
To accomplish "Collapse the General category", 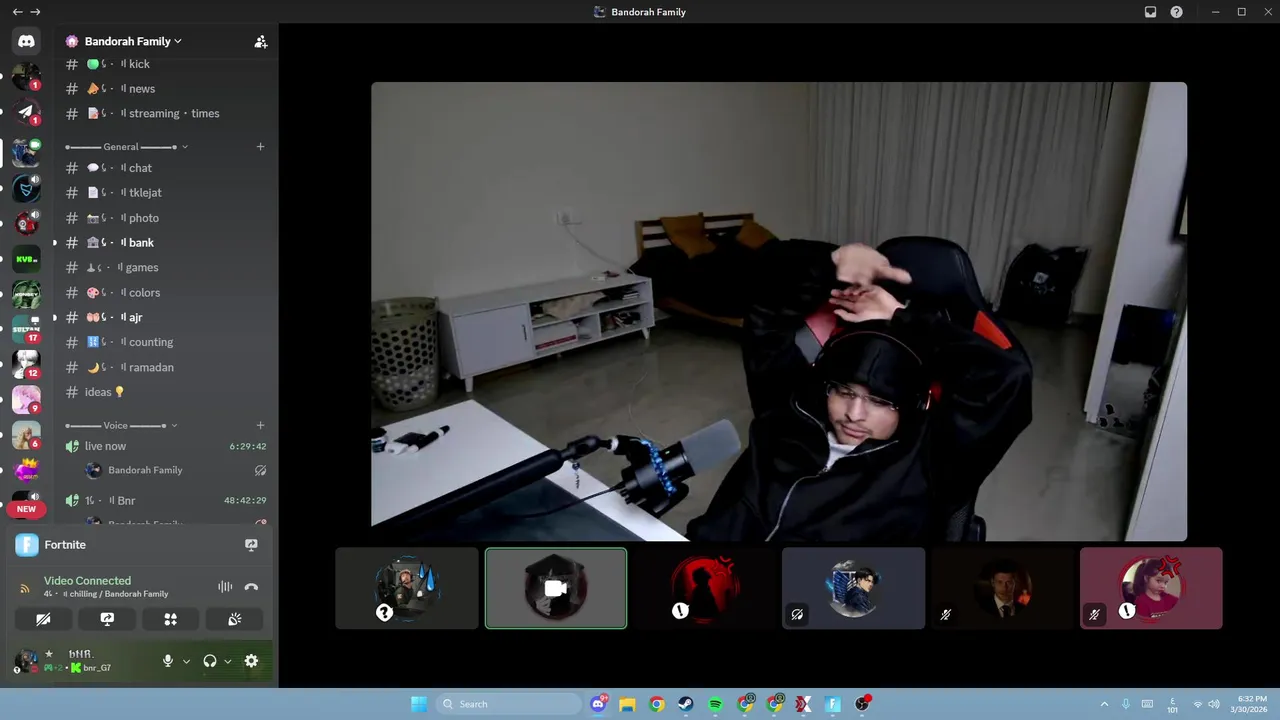I will click(127, 147).
